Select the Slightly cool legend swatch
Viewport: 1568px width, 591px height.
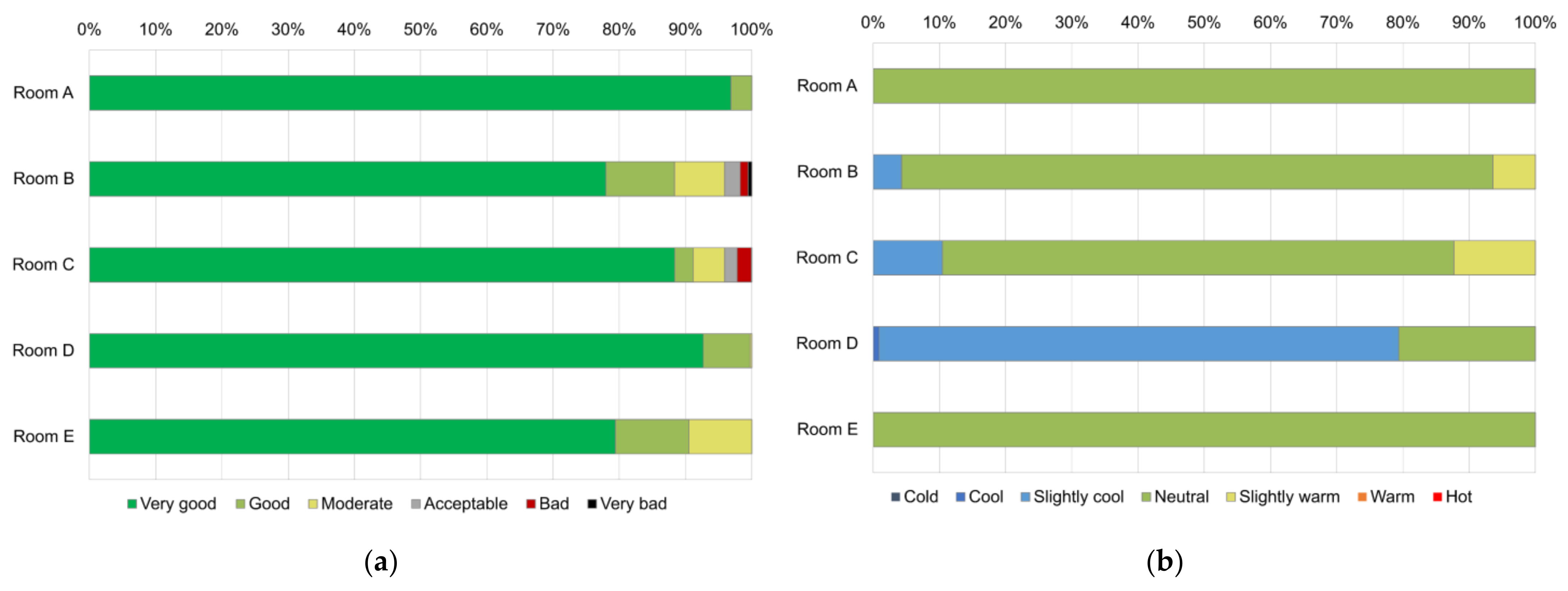tap(1025, 497)
